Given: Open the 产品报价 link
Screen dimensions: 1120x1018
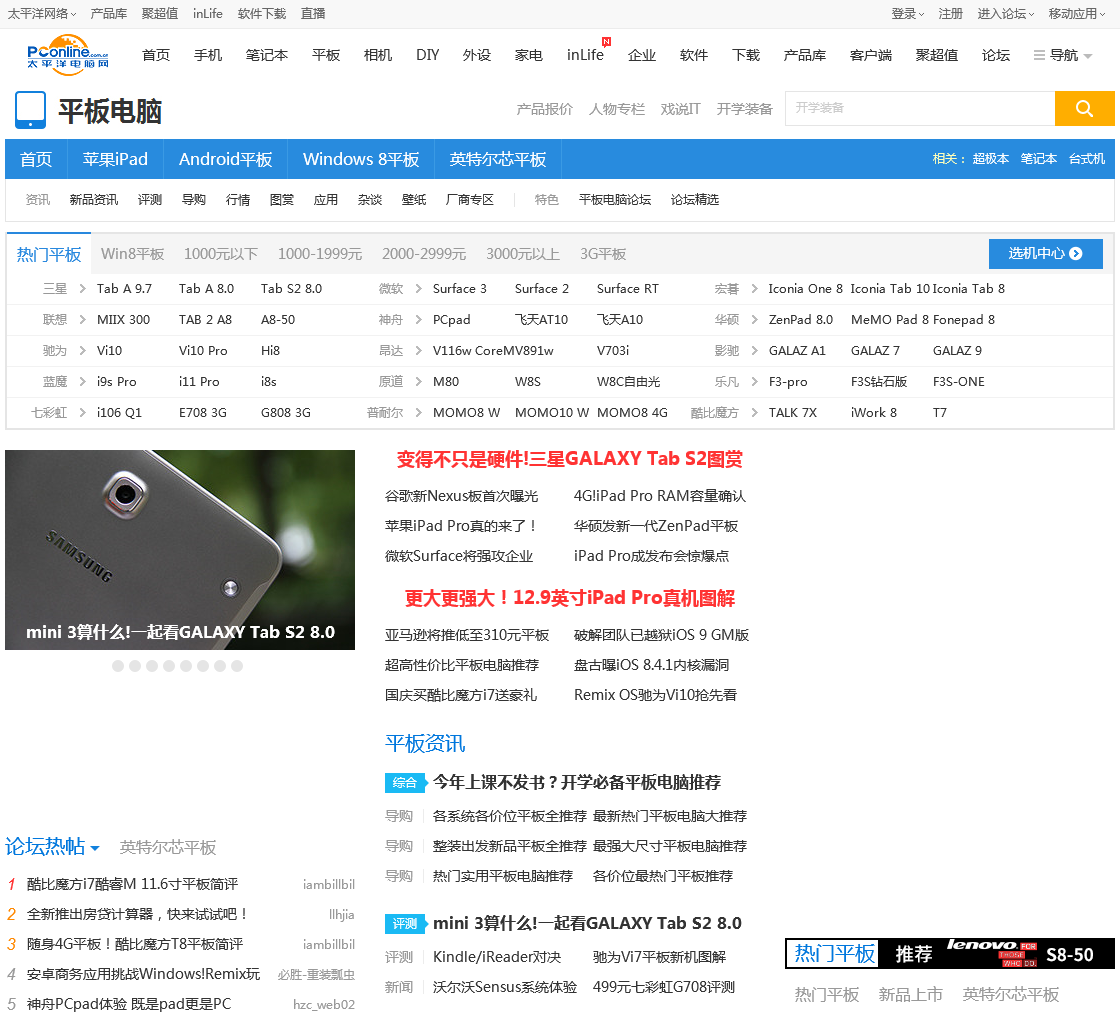Looking at the screenshot, I should tap(544, 109).
